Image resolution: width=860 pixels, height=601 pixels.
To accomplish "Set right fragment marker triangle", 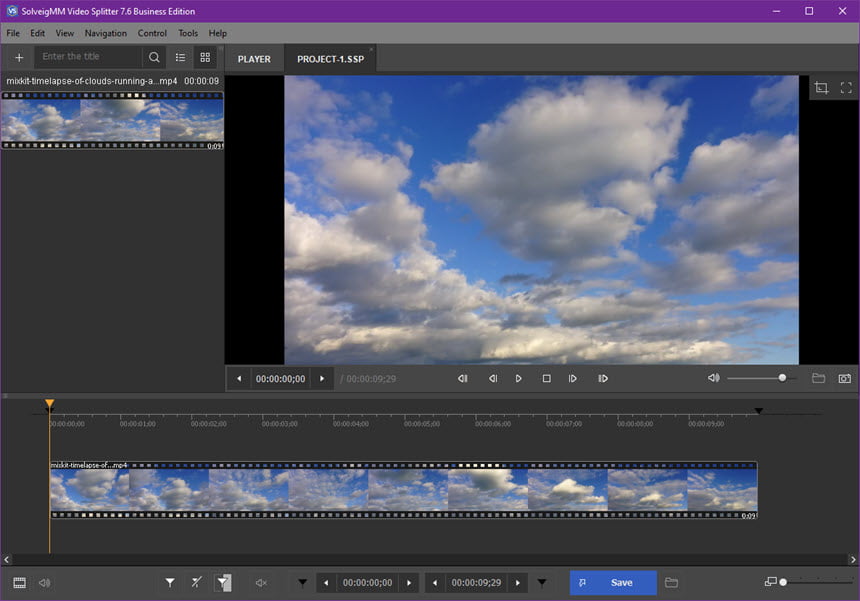I will point(542,582).
